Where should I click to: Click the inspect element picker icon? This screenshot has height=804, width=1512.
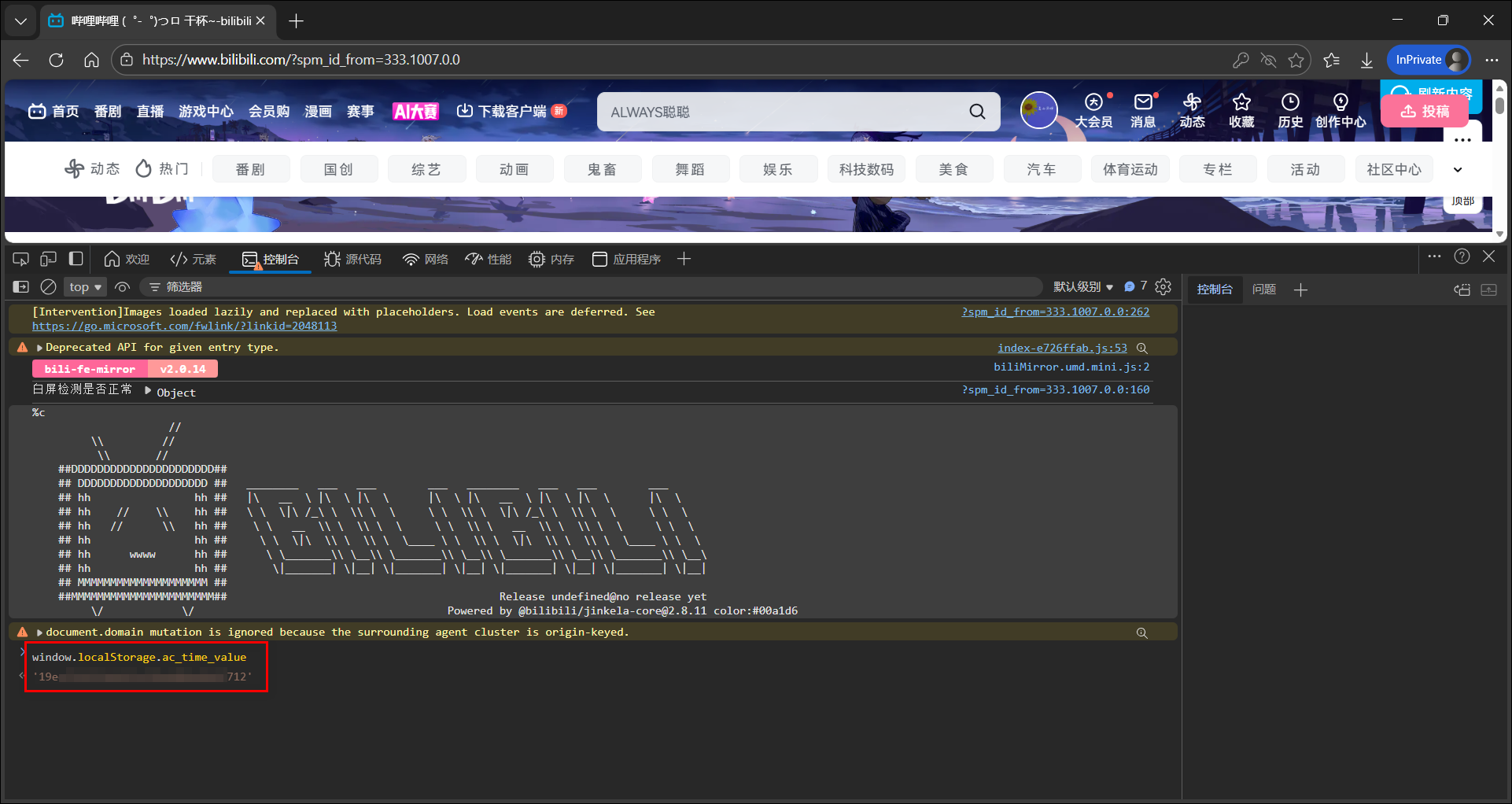[x=21, y=259]
